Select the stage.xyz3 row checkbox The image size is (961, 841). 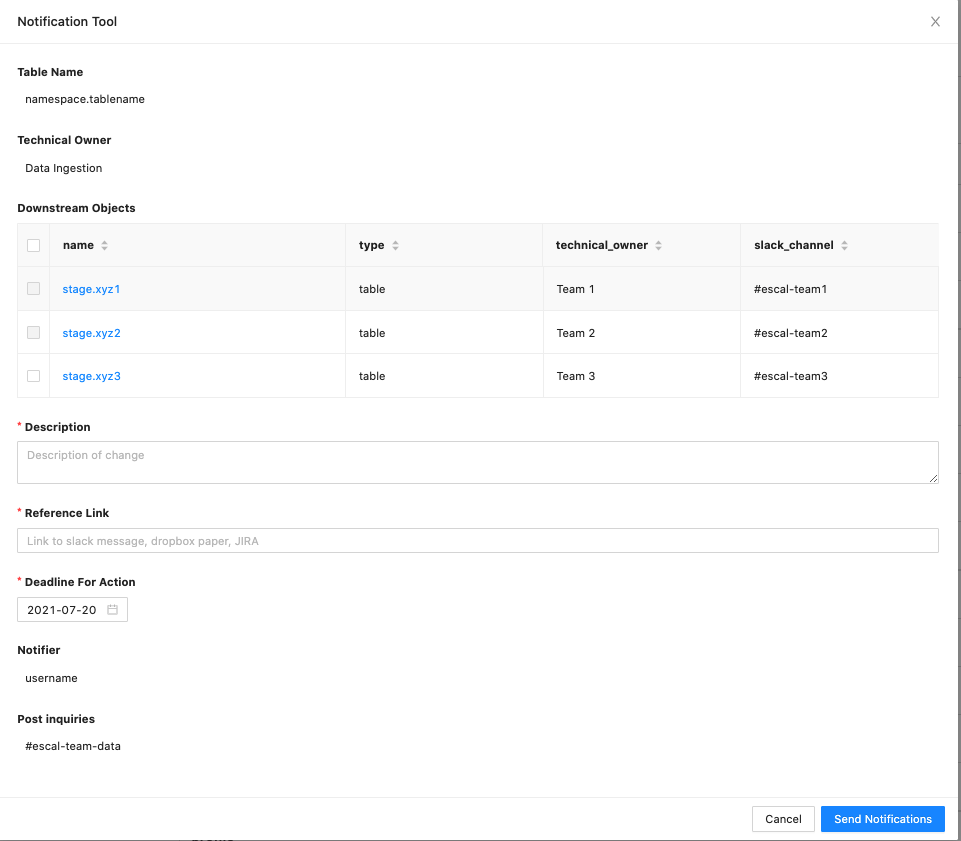(34, 376)
